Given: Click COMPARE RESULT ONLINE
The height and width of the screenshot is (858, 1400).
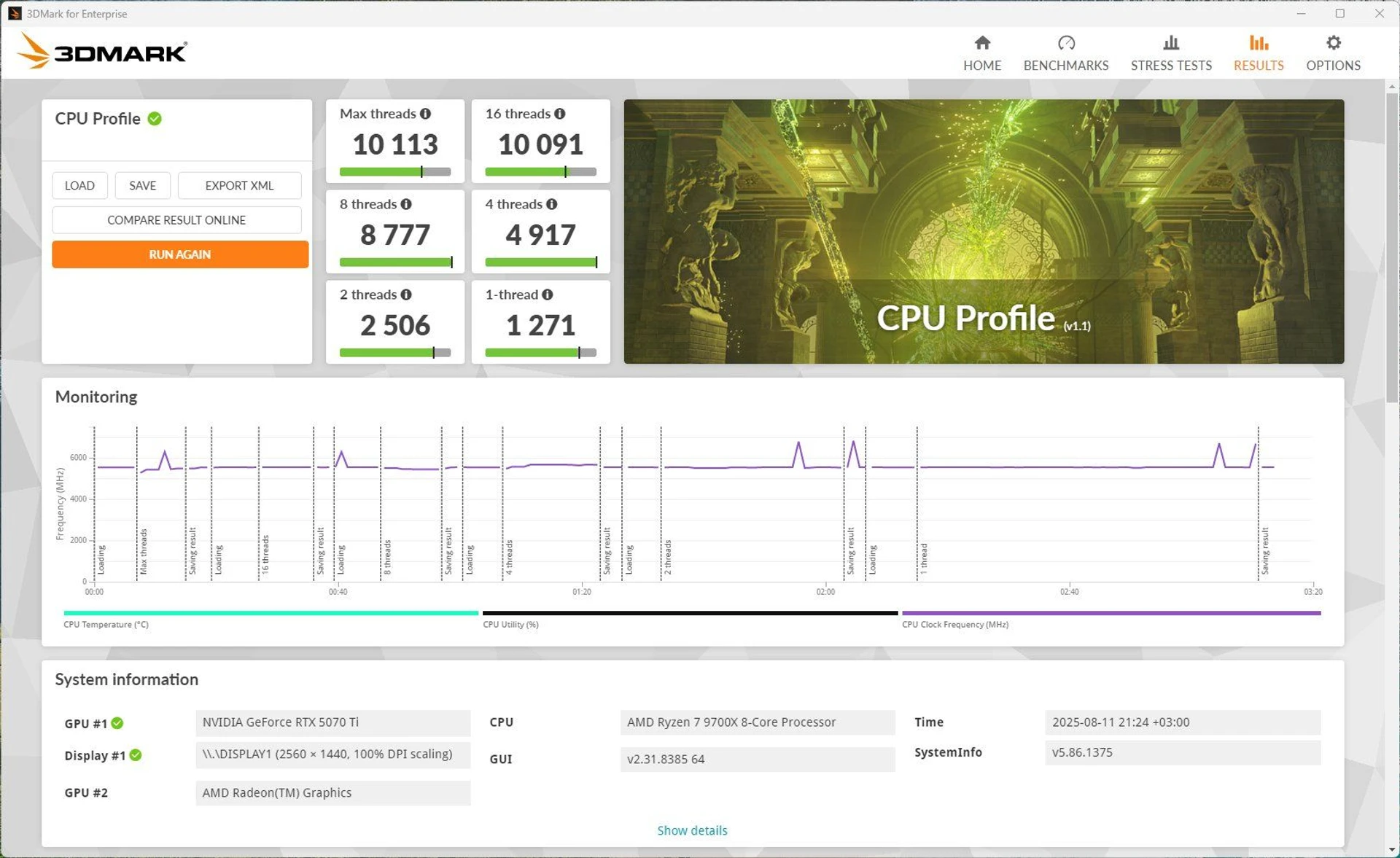Looking at the screenshot, I should (x=176, y=220).
